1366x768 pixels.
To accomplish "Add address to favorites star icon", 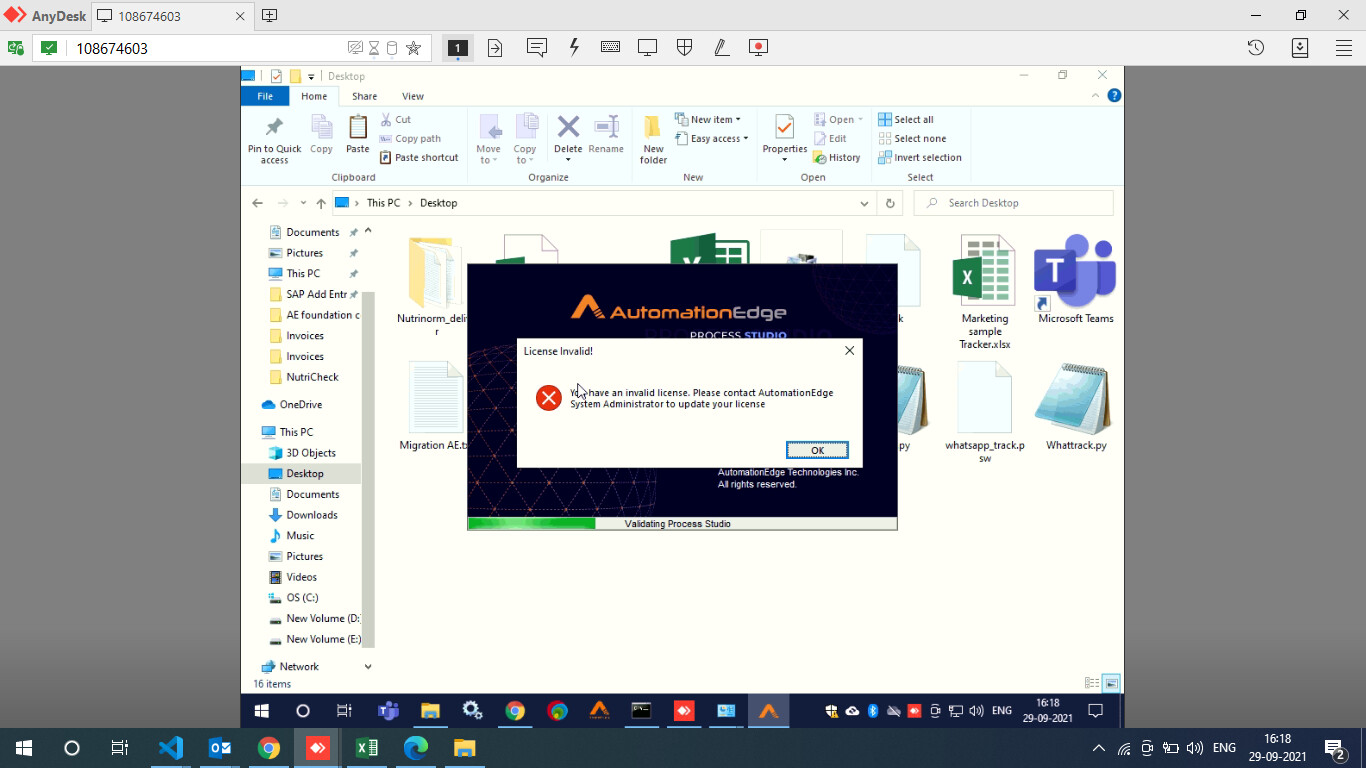I will [x=413, y=47].
